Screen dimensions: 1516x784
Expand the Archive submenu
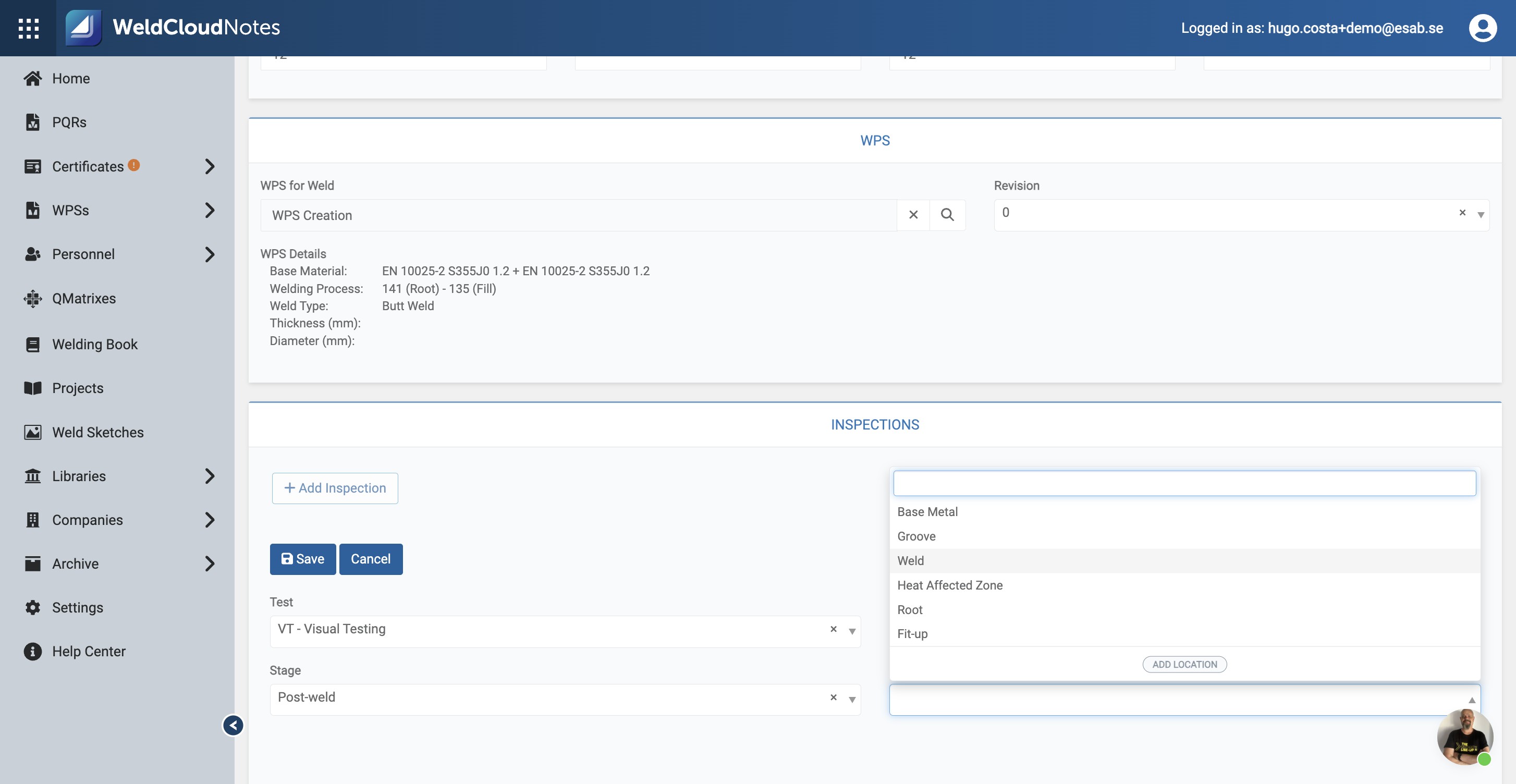click(x=210, y=564)
